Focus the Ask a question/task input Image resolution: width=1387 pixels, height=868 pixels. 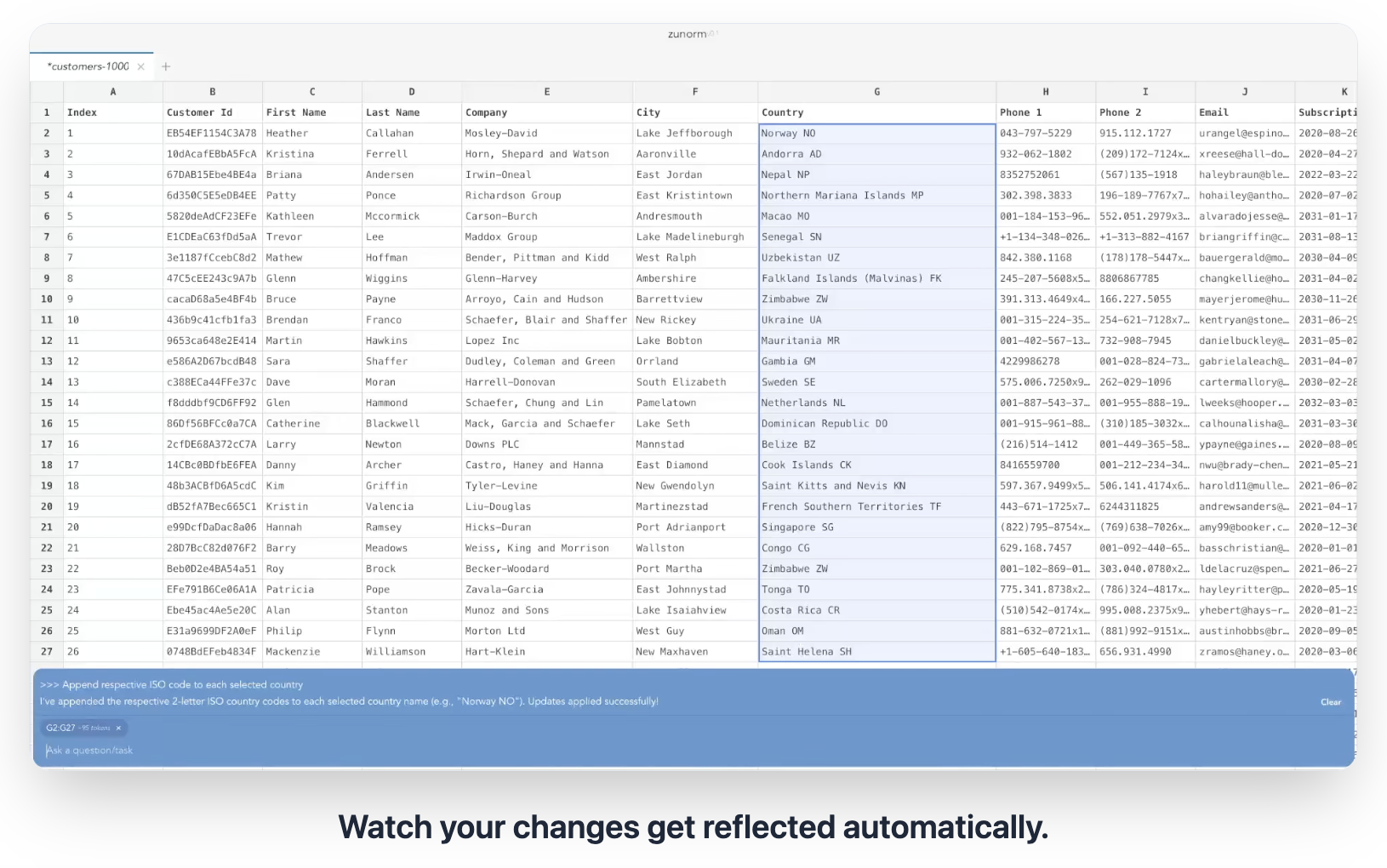coord(693,751)
